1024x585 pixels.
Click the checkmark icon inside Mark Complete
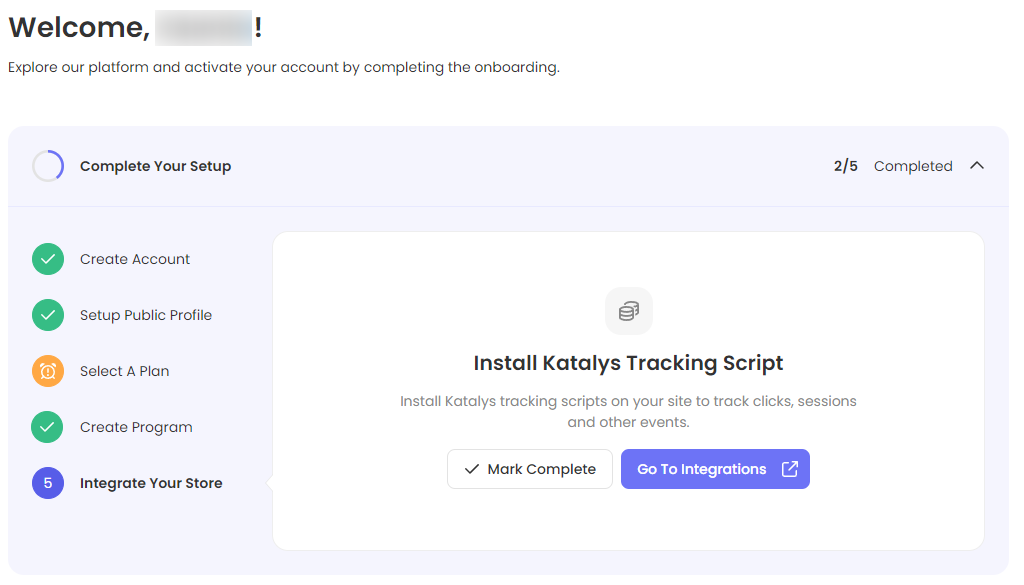(x=472, y=469)
